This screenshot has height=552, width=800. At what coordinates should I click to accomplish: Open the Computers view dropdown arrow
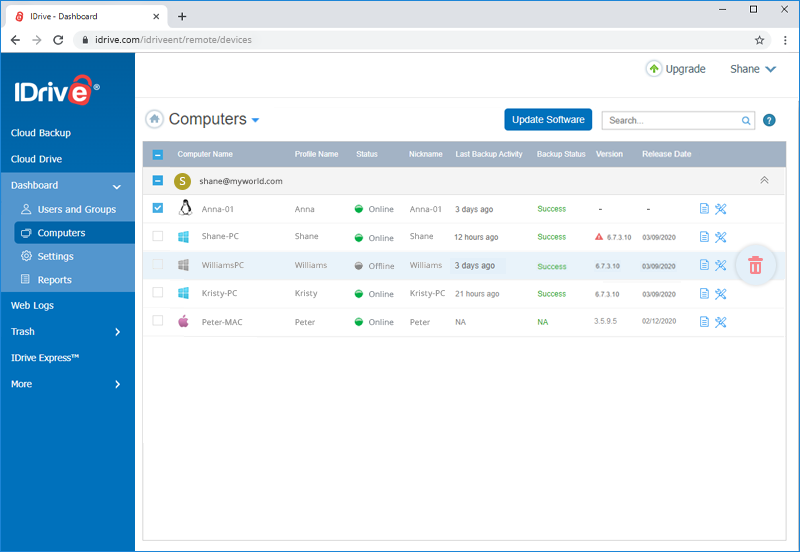point(256,120)
